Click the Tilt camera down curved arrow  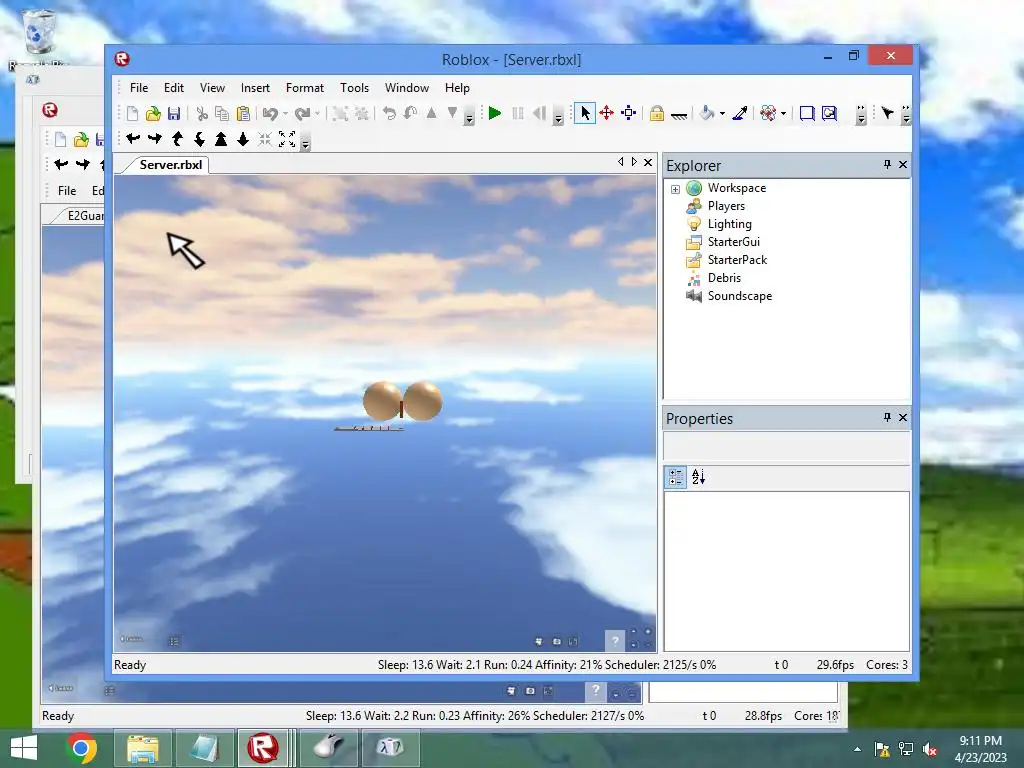coord(199,138)
